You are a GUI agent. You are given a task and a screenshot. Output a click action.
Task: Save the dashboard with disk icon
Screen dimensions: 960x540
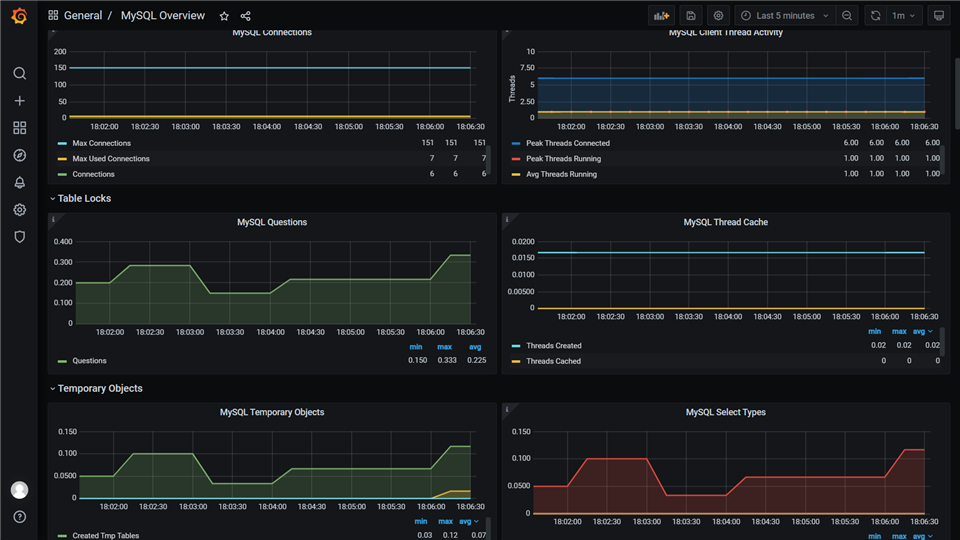click(691, 16)
